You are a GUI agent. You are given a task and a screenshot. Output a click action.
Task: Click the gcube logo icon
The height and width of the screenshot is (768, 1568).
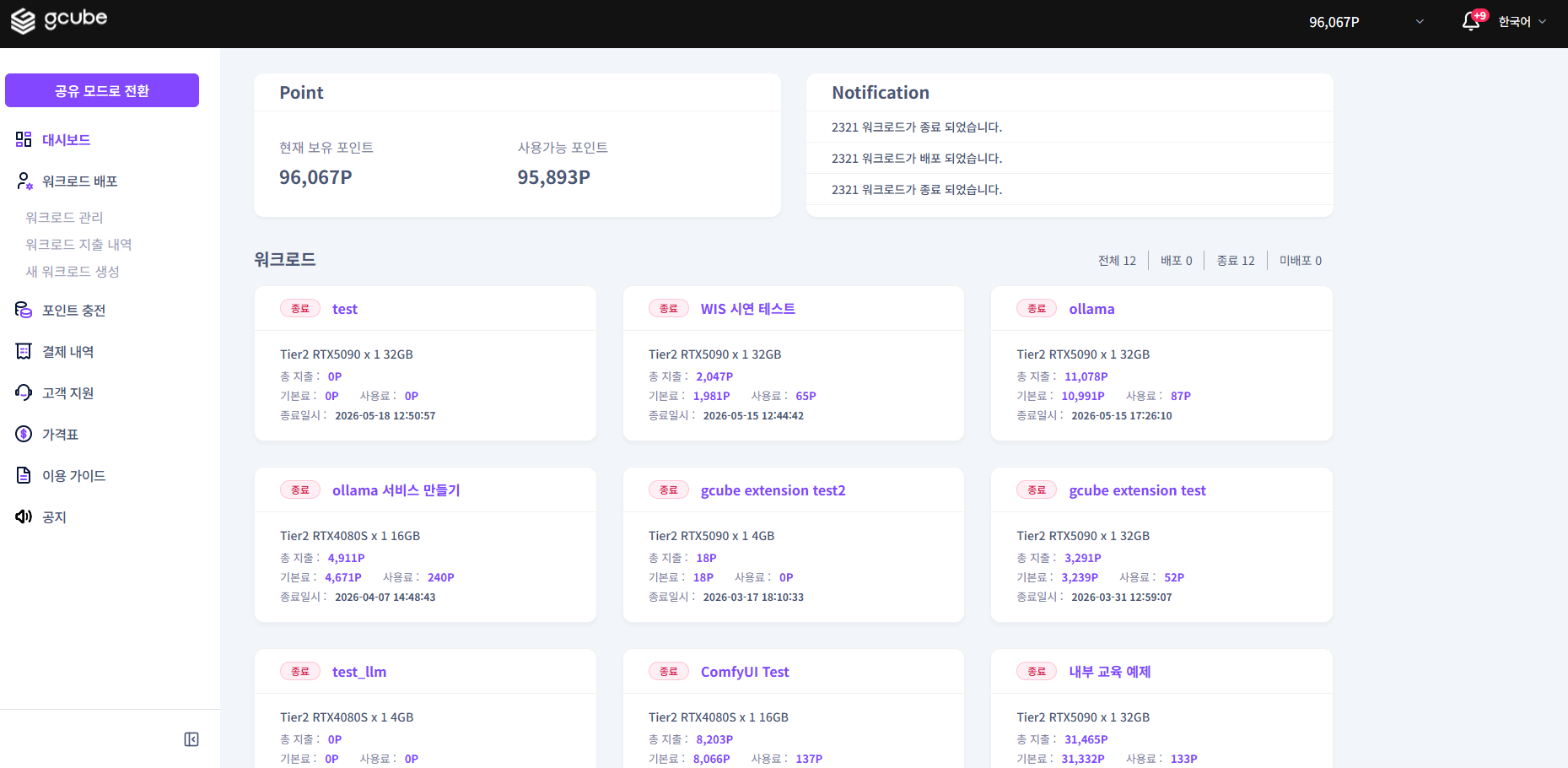click(x=24, y=21)
